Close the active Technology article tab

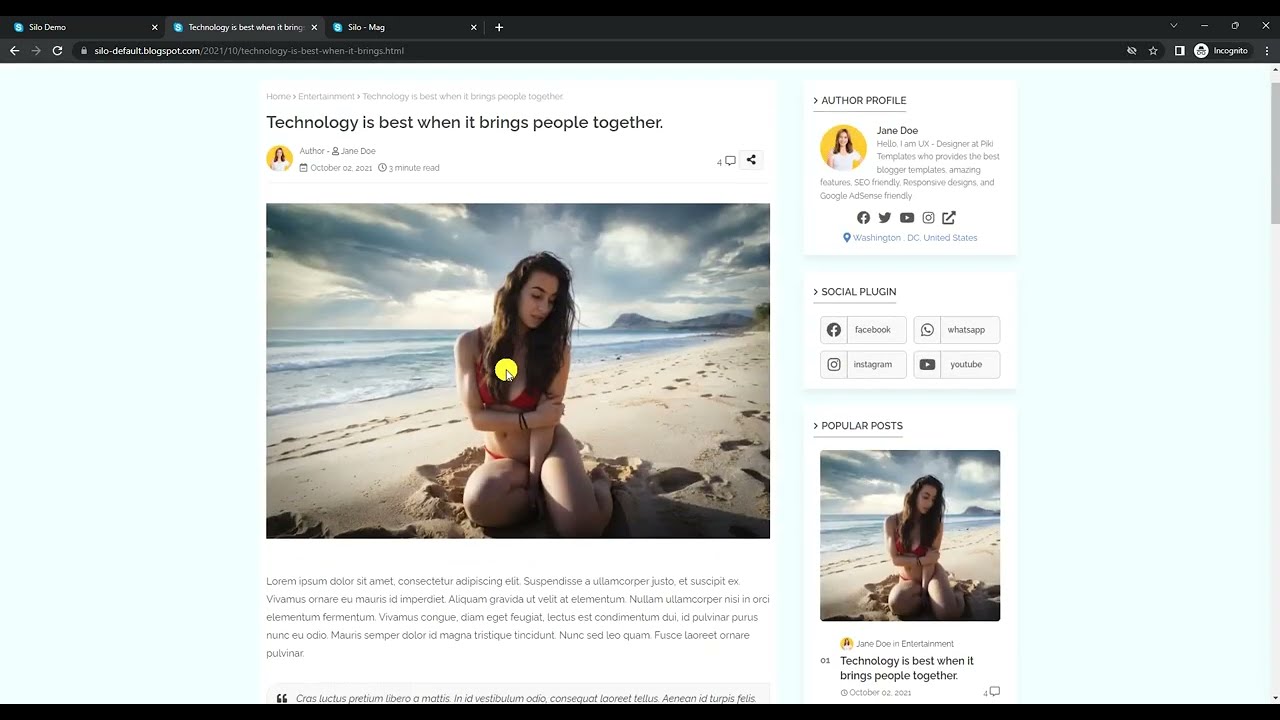(313, 27)
